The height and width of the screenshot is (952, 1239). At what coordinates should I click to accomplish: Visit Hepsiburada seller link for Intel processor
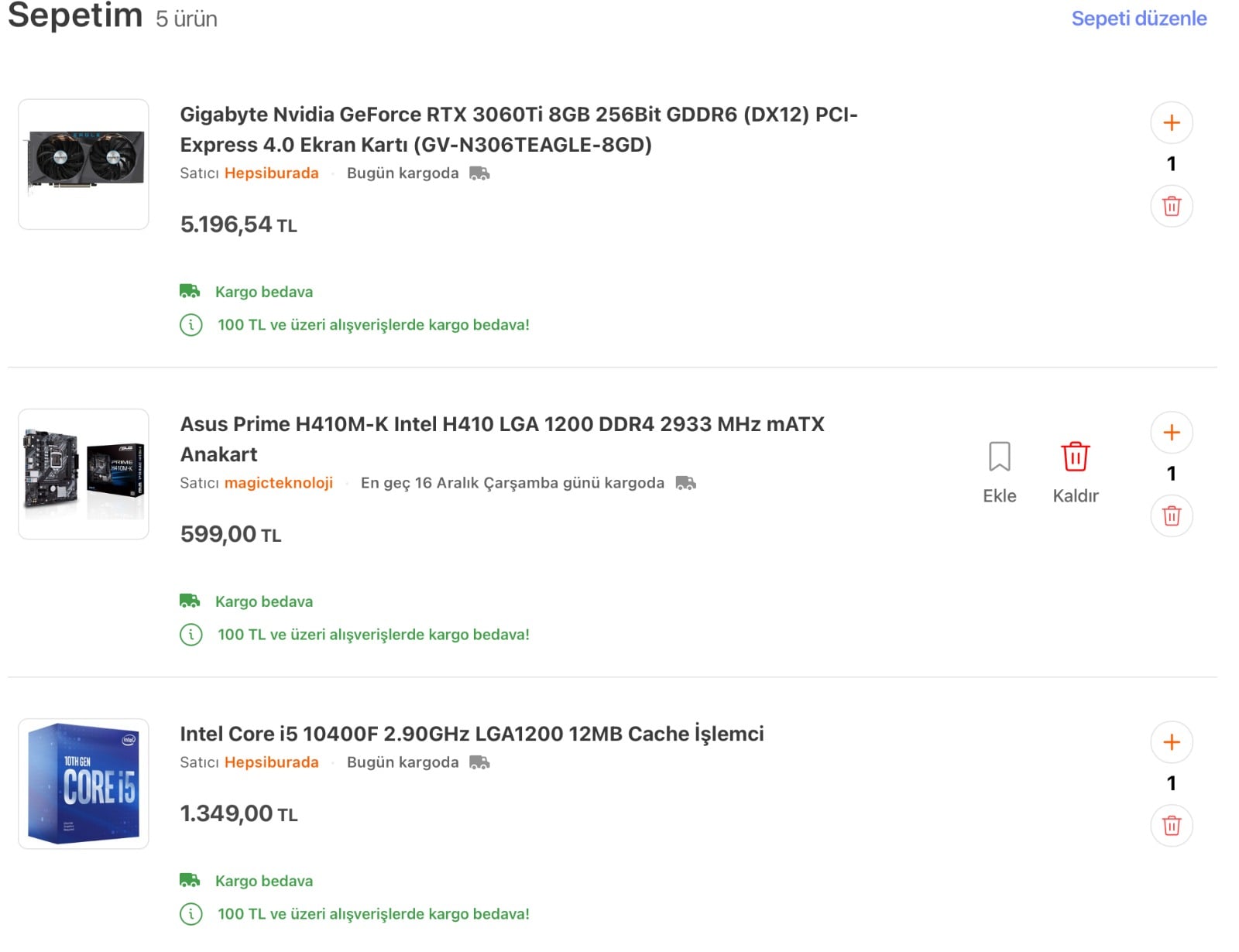[271, 762]
